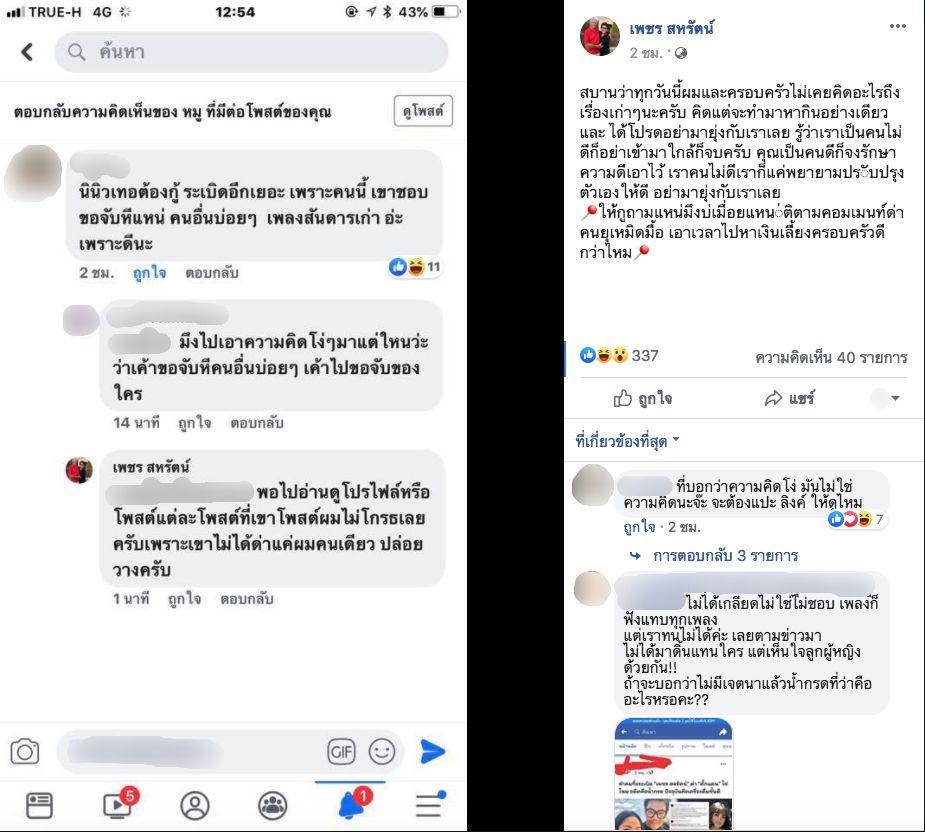Expand the ที่เกี่ยวข้องที่สุด comment sort dropdown

tap(627, 441)
